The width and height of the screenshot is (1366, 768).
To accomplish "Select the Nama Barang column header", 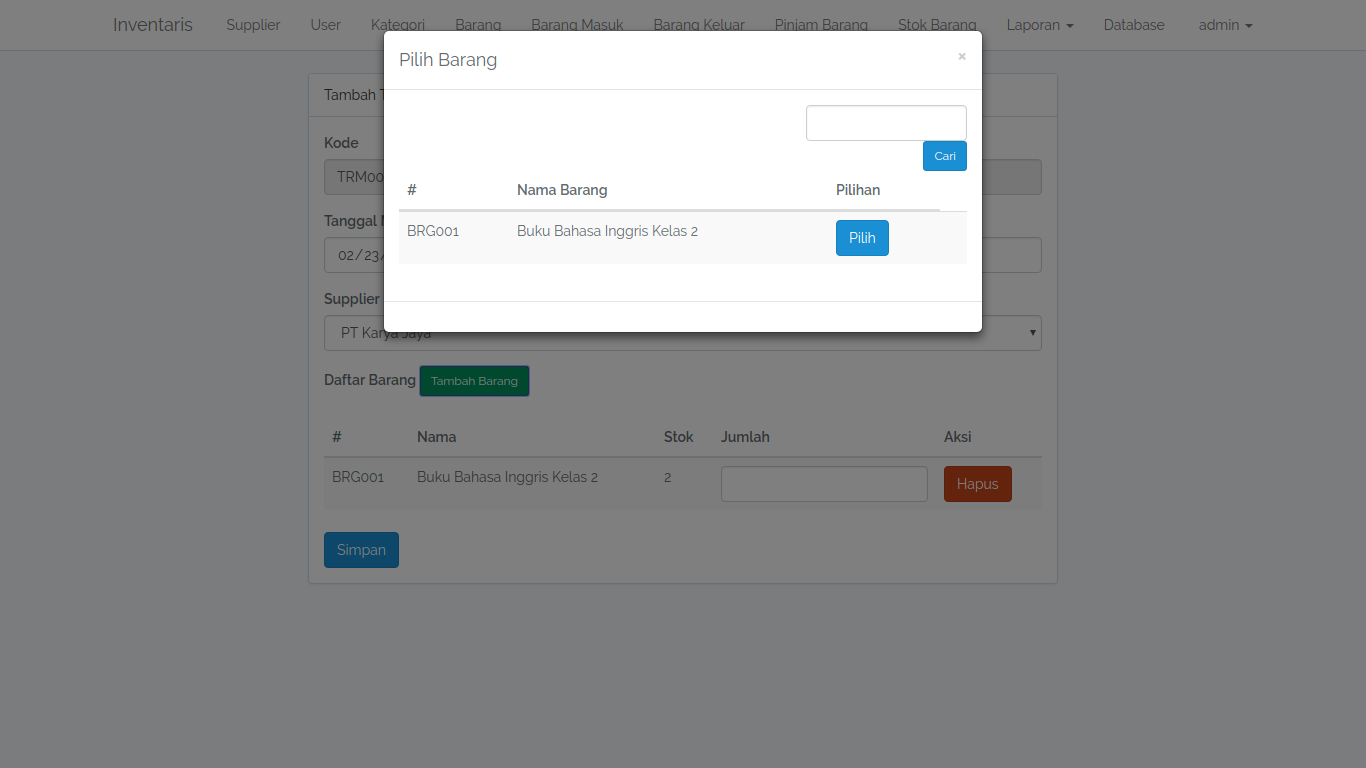I will tap(562, 190).
